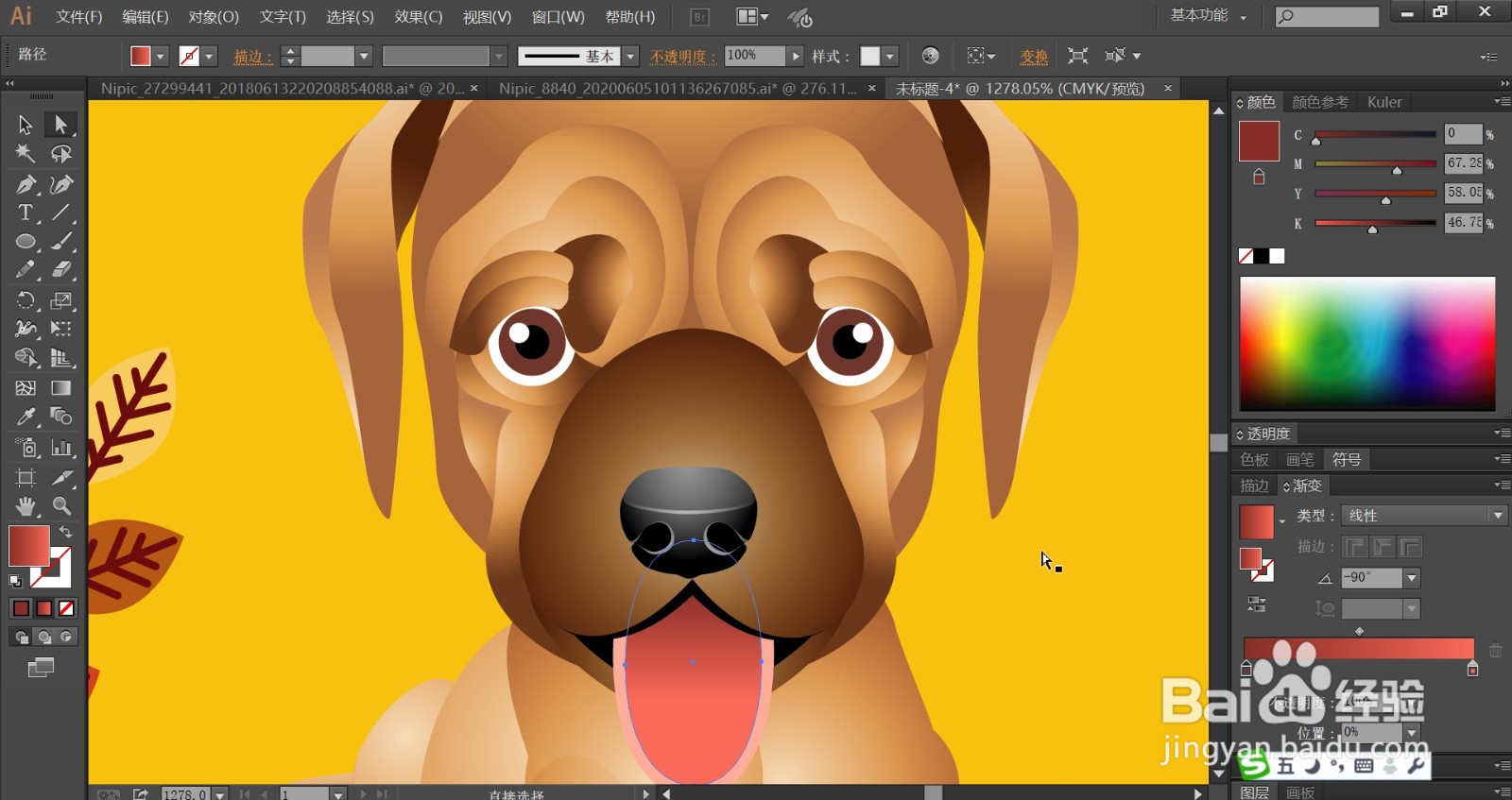
Task: Select the Artboard tool
Action: (x=26, y=477)
